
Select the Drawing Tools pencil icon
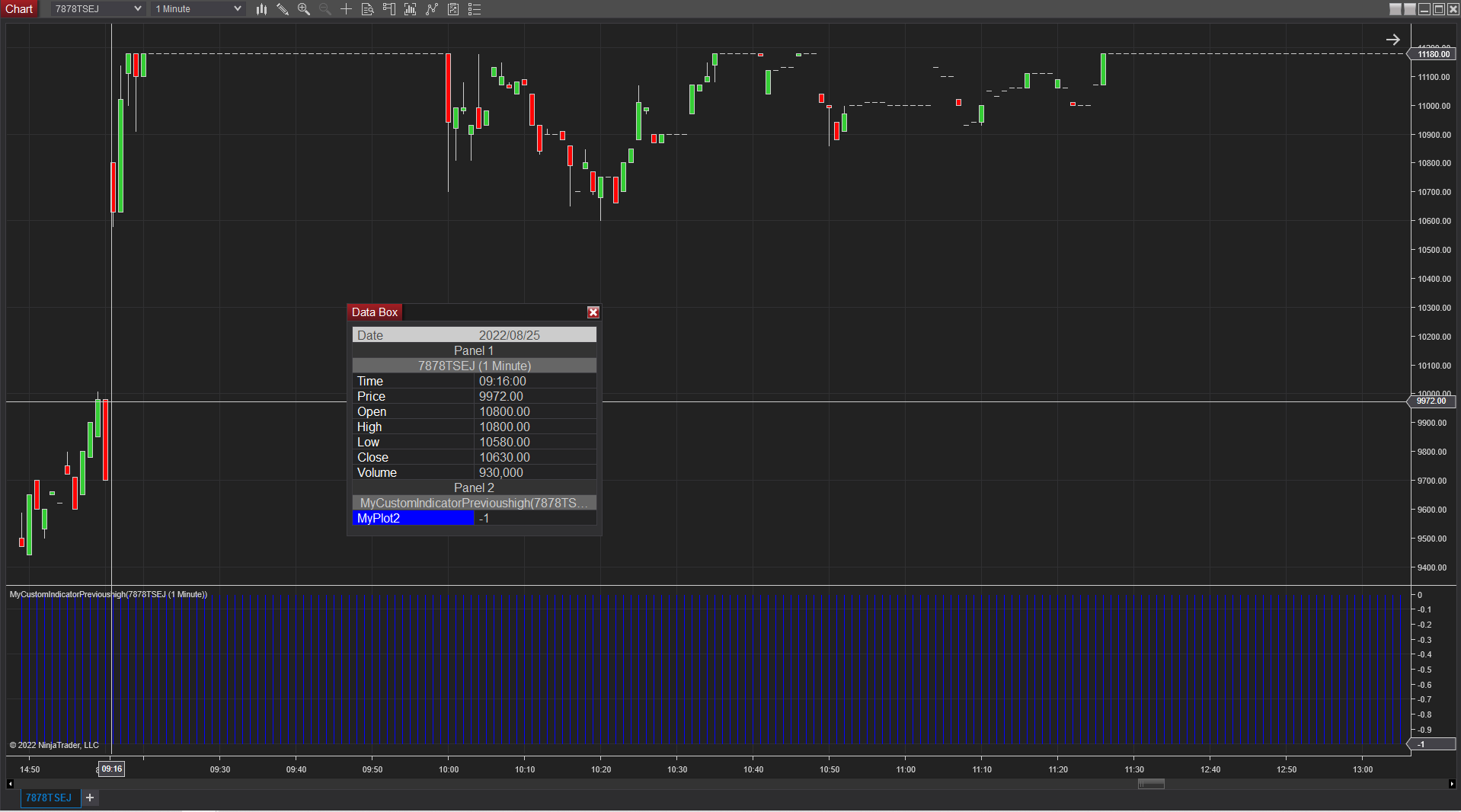point(283,9)
